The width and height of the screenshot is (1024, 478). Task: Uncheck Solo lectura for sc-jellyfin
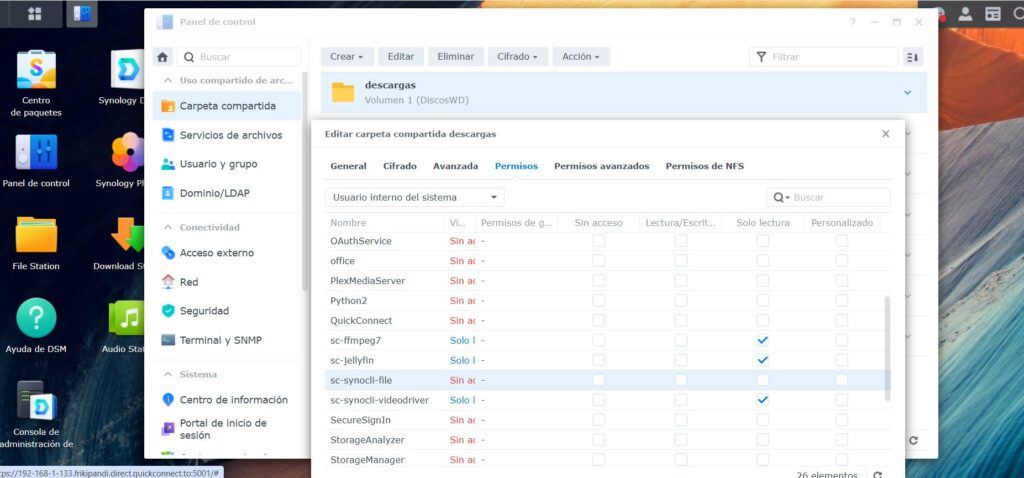coord(763,360)
